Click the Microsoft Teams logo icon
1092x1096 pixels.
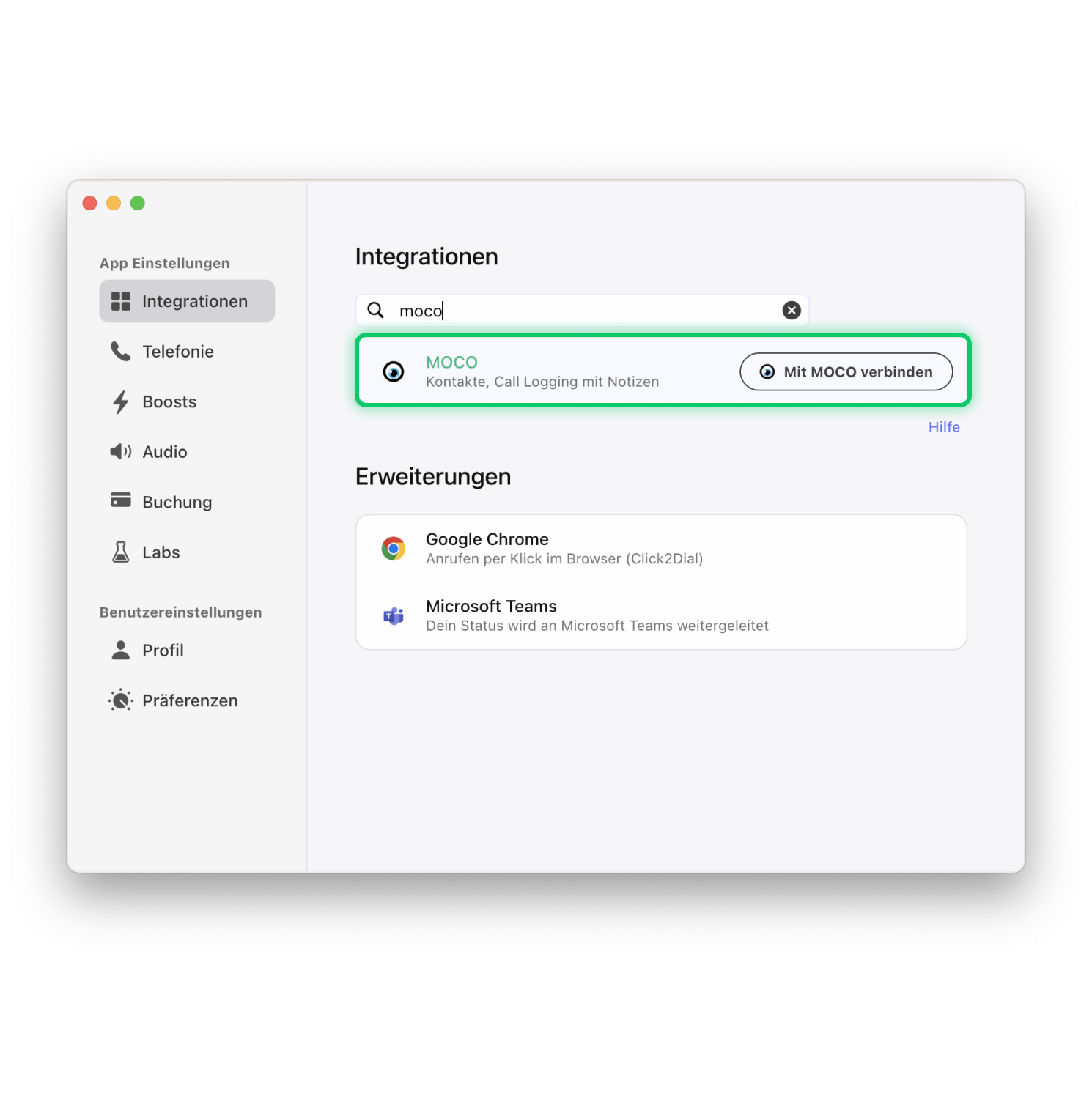tap(394, 616)
